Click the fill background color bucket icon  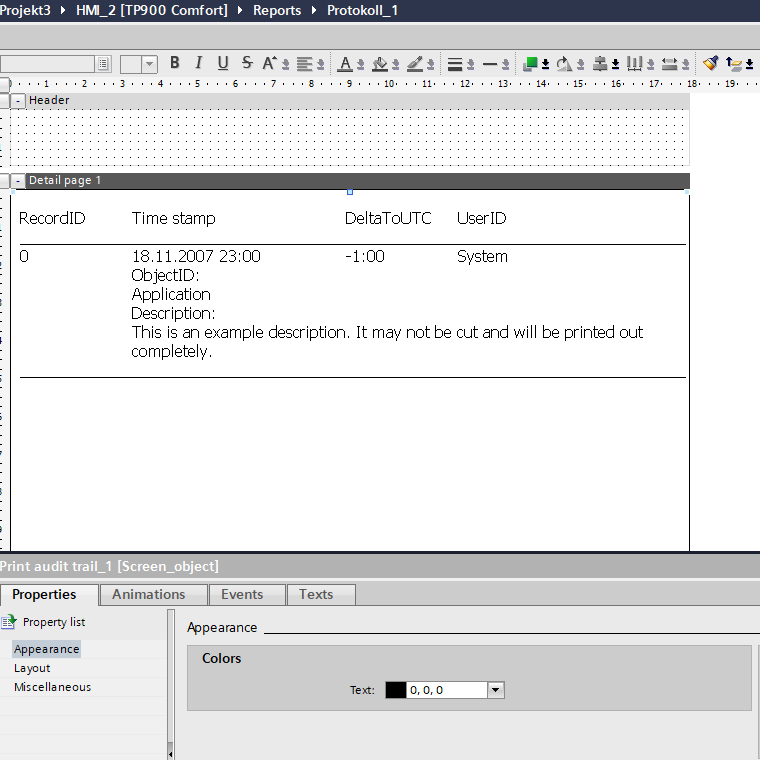(380, 63)
